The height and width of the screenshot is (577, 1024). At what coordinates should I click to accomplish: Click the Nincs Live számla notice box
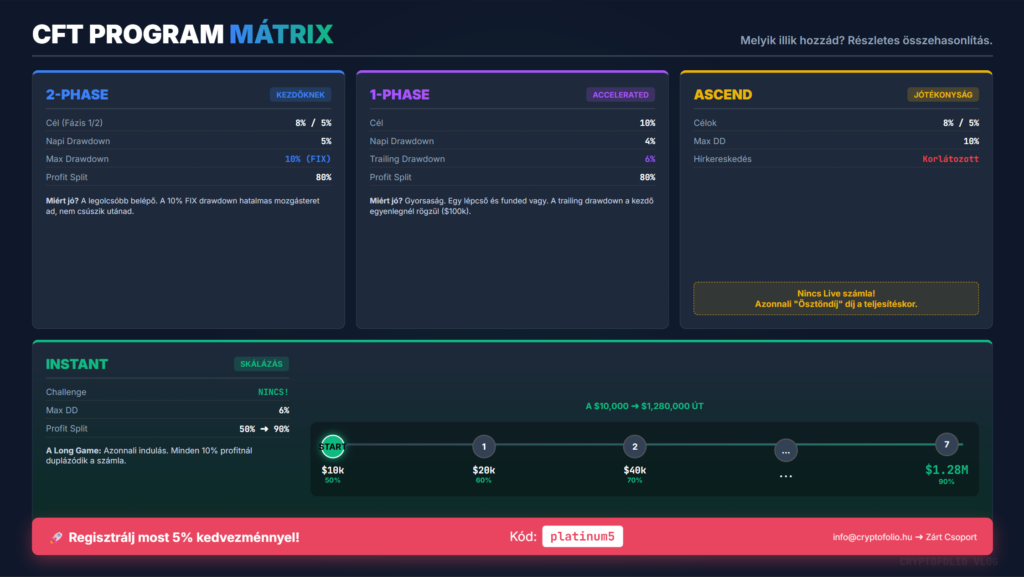pos(835,298)
